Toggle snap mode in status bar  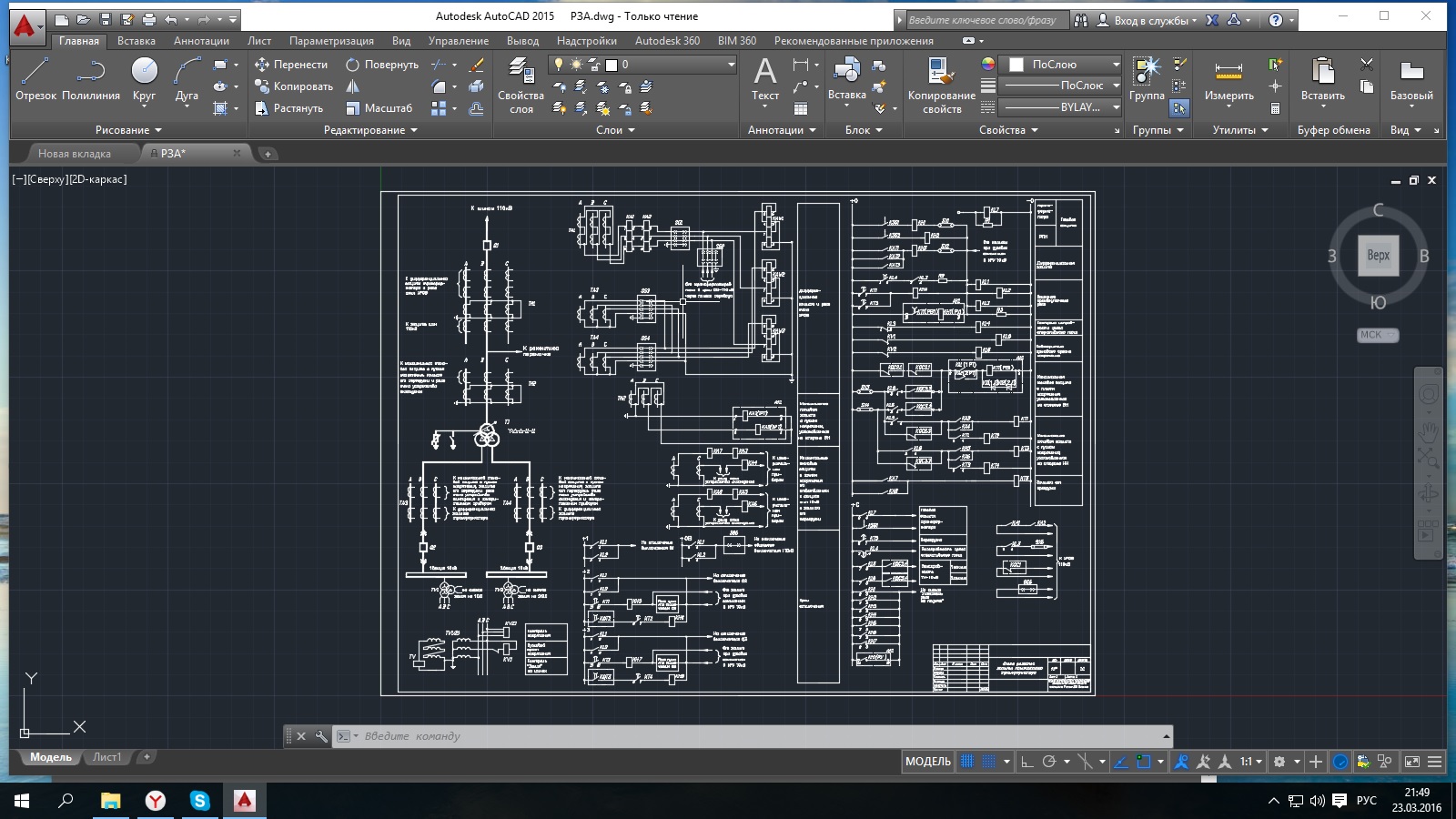(x=988, y=762)
